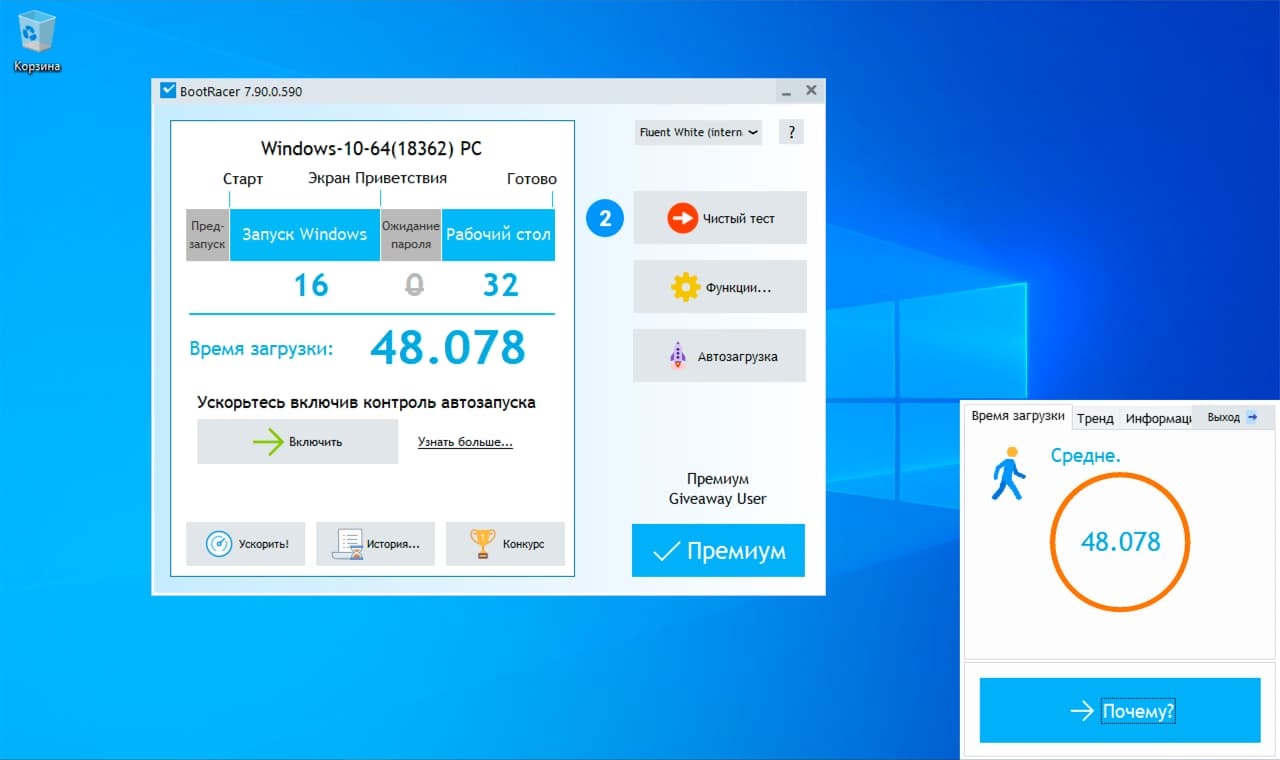This screenshot has width=1280, height=760.
Task: Switch to the Тренд tab
Action: tap(1095, 419)
